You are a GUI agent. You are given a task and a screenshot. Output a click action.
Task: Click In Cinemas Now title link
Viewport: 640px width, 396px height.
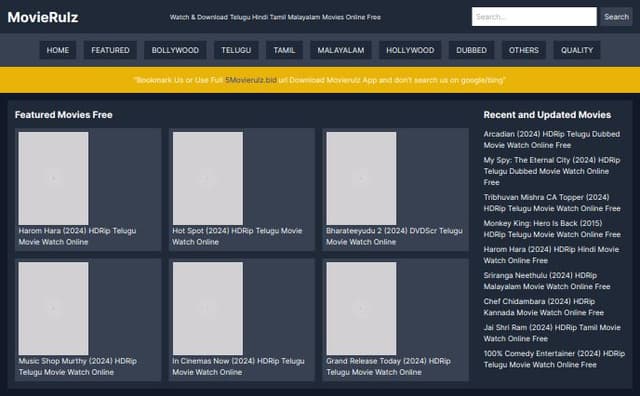click(x=238, y=367)
